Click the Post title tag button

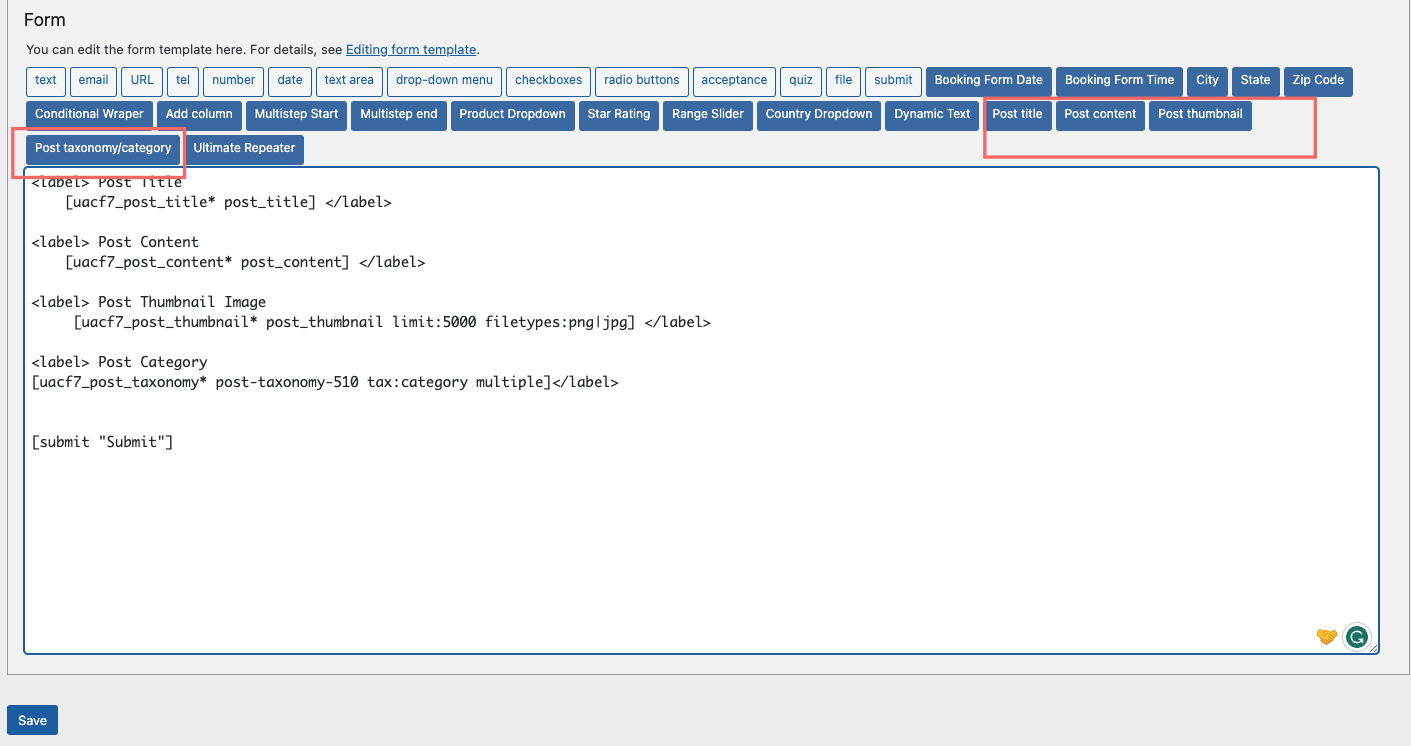1017,115
